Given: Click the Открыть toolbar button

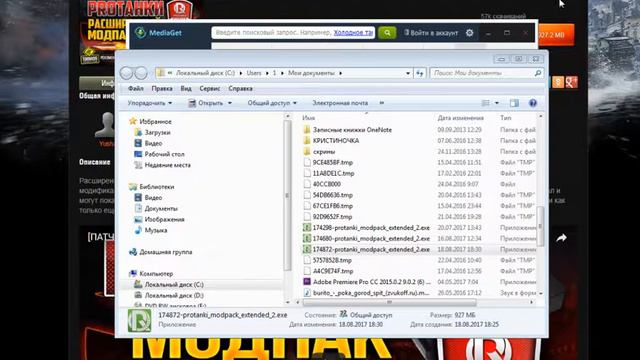Looking at the screenshot, I should tap(205, 103).
